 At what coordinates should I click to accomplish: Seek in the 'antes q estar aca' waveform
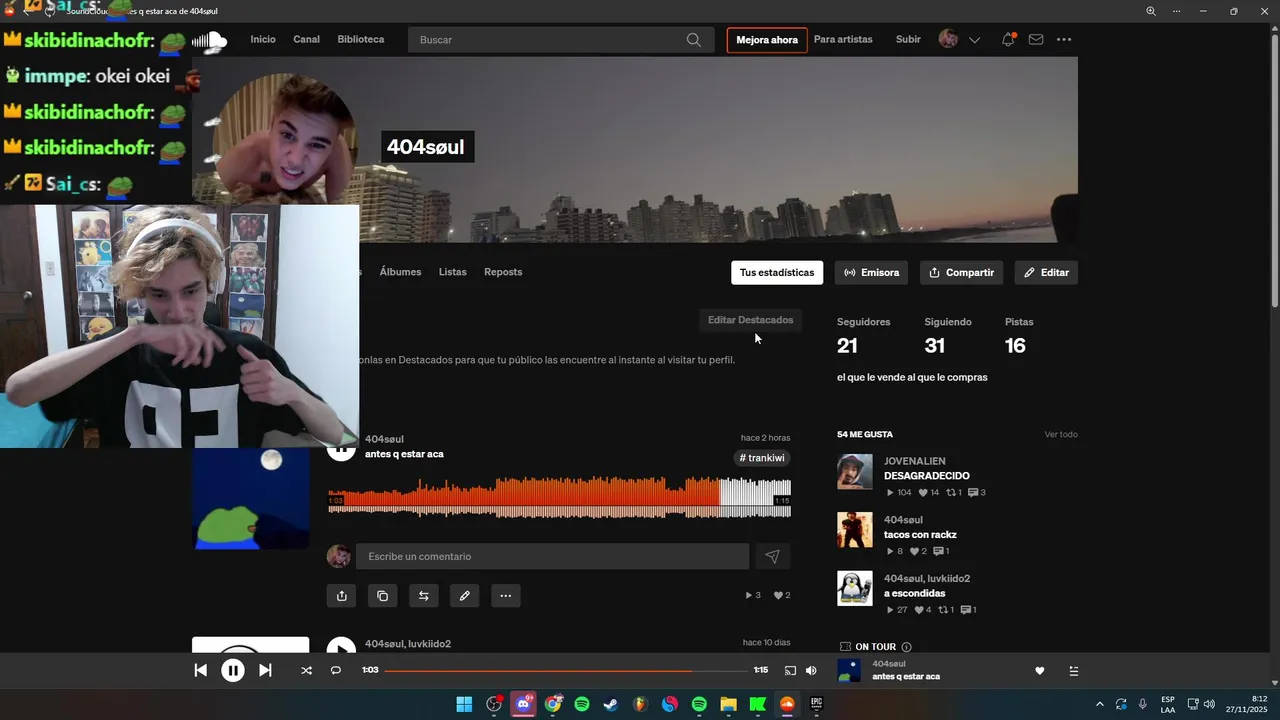tap(559, 498)
